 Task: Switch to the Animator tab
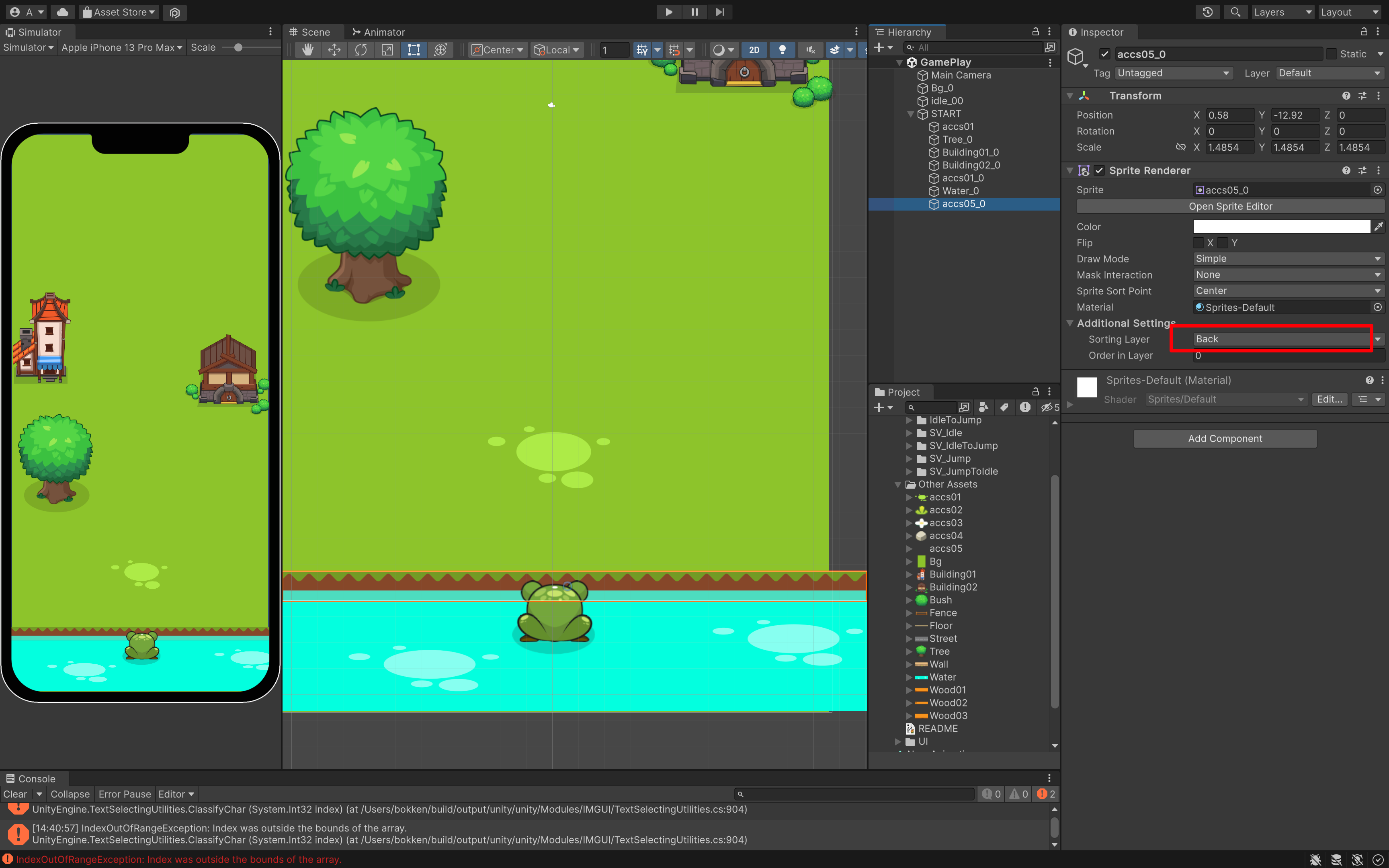[x=378, y=32]
